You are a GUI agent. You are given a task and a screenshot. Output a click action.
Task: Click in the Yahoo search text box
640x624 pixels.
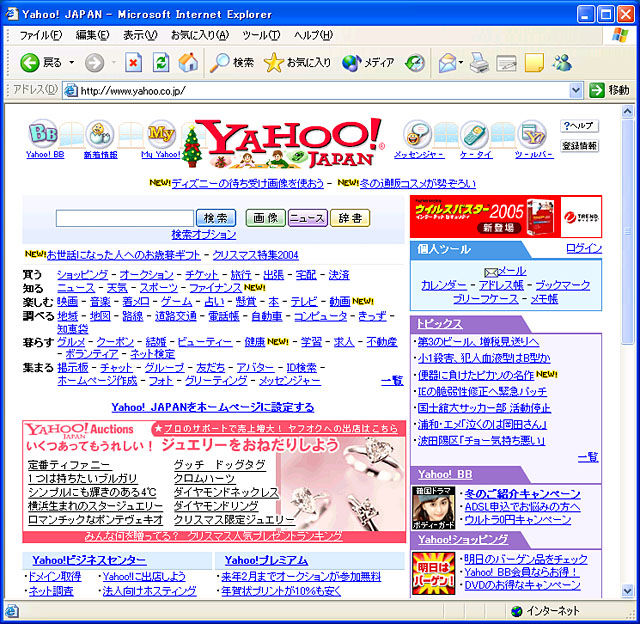tap(124, 218)
